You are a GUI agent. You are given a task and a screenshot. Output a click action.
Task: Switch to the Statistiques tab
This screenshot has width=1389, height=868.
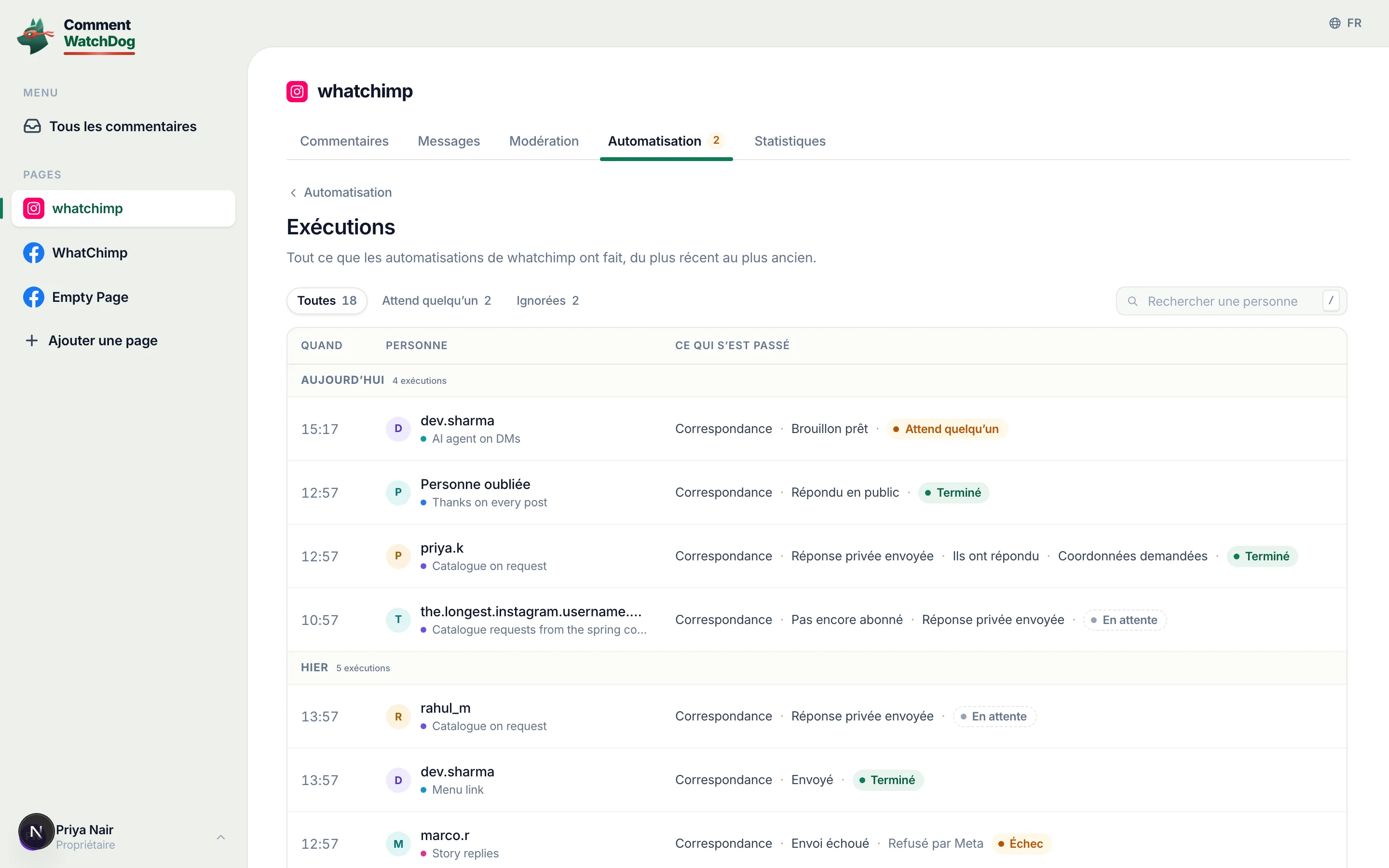click(x=790, y=141)
